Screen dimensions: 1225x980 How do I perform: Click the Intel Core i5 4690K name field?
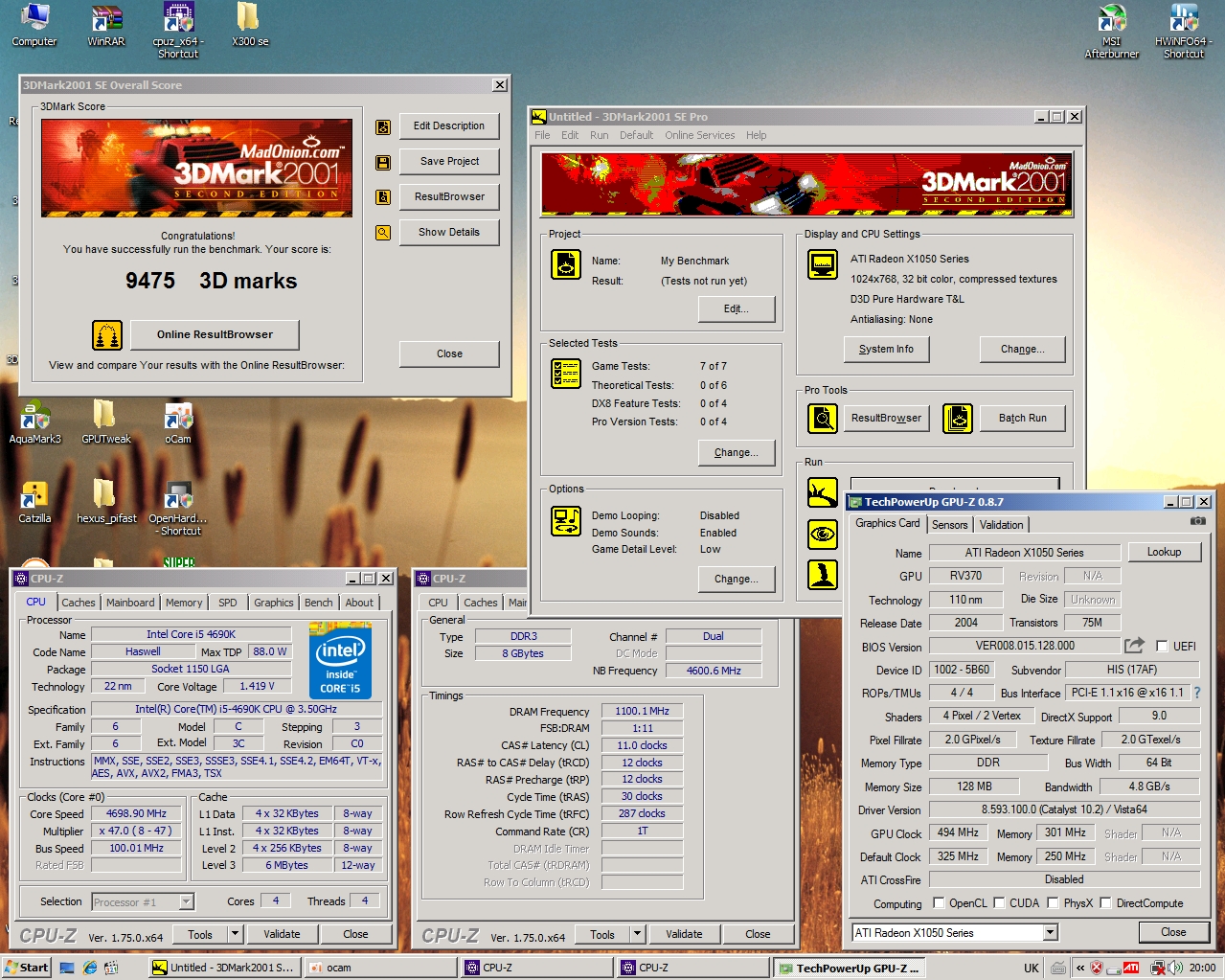[x=191, y=634]
